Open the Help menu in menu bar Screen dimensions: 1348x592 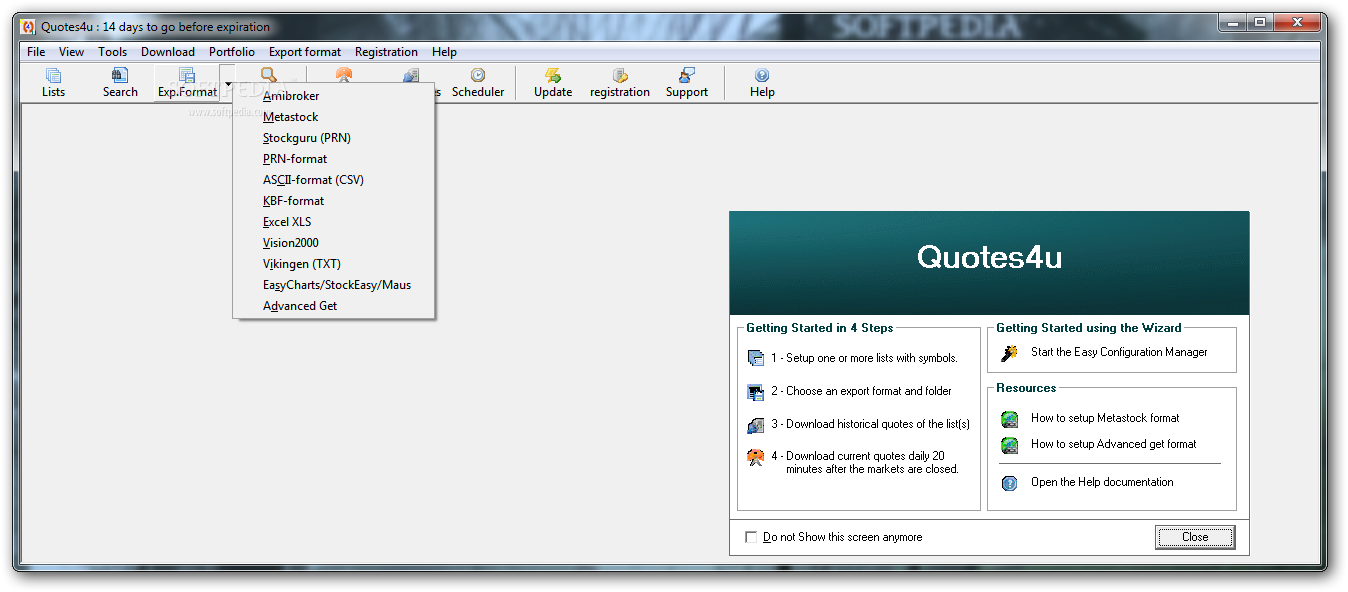click(444, 52)
